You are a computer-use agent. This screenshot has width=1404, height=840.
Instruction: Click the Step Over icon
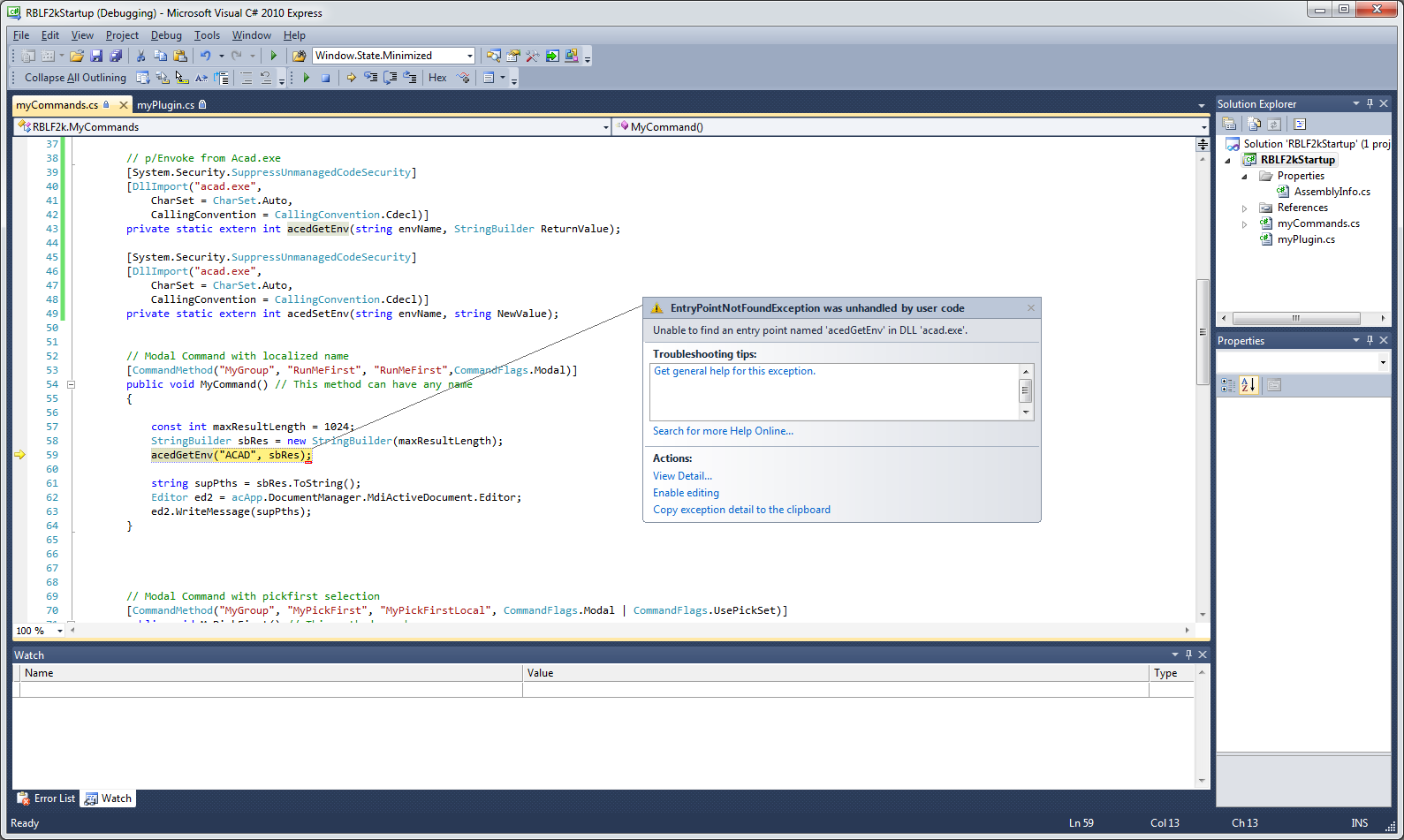(390, 78)
